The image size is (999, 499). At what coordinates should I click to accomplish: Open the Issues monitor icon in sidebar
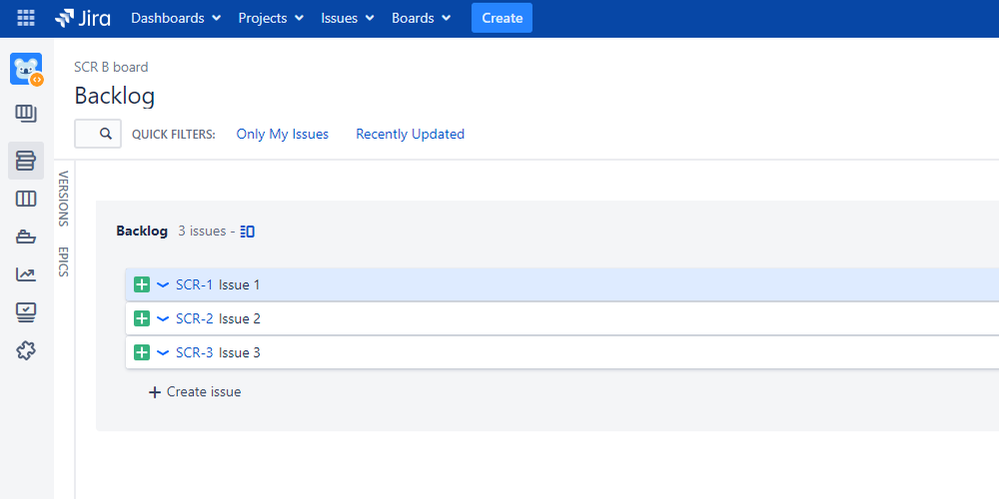coord(26,312)
